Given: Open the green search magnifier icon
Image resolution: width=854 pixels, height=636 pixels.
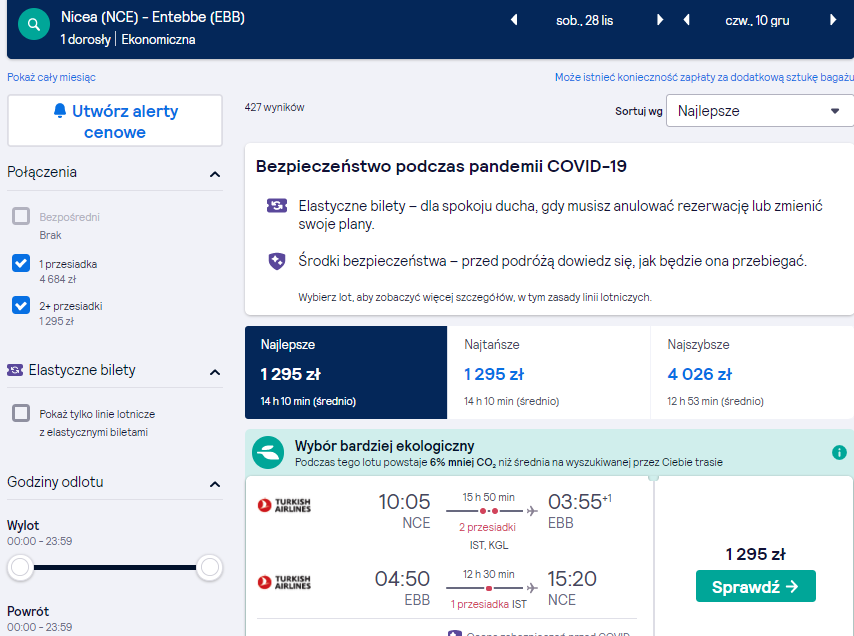Looking at the screenshot, I should pos(34,25).
